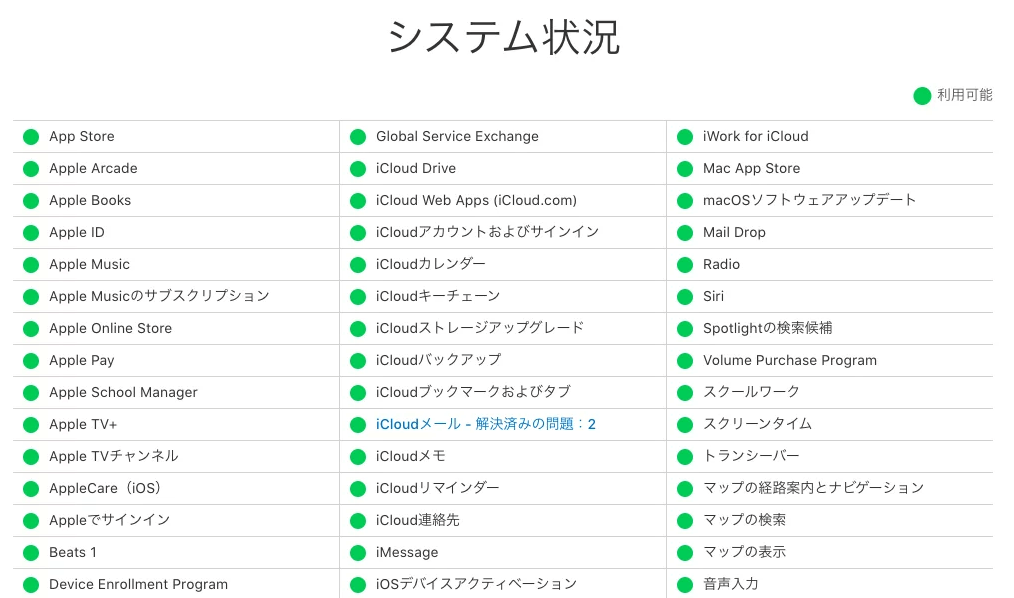Select the Apple Music text
This screenshot has width=1014, height=598.
tap(89, 264)
